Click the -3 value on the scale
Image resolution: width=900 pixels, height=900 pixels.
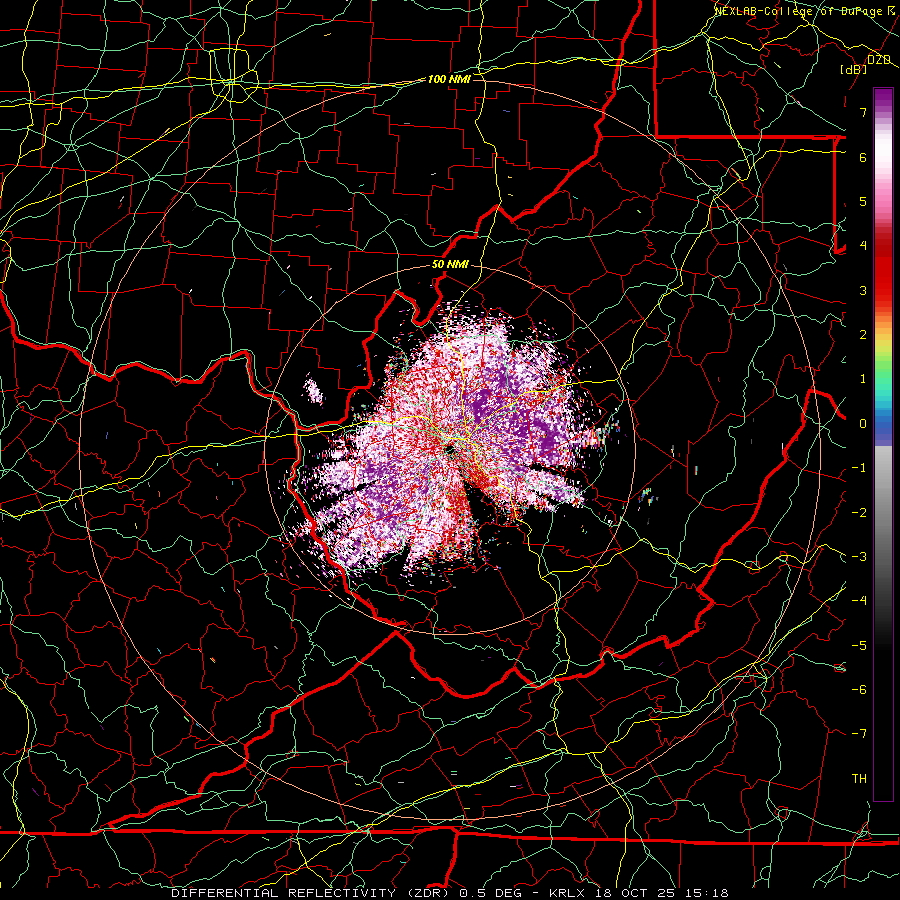(859, 557)
